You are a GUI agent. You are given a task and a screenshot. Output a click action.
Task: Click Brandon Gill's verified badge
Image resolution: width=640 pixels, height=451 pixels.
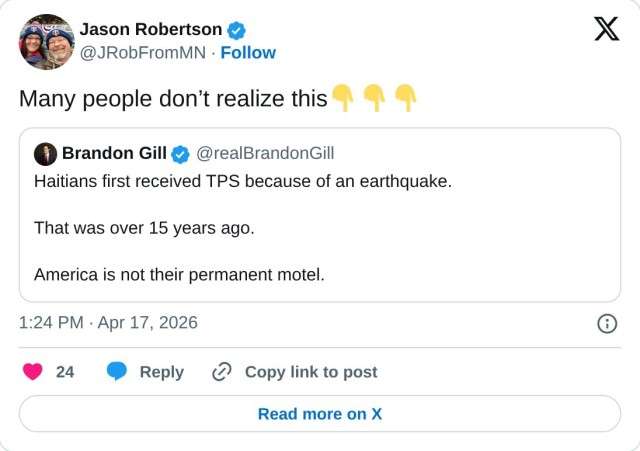(x=180, y=153)
